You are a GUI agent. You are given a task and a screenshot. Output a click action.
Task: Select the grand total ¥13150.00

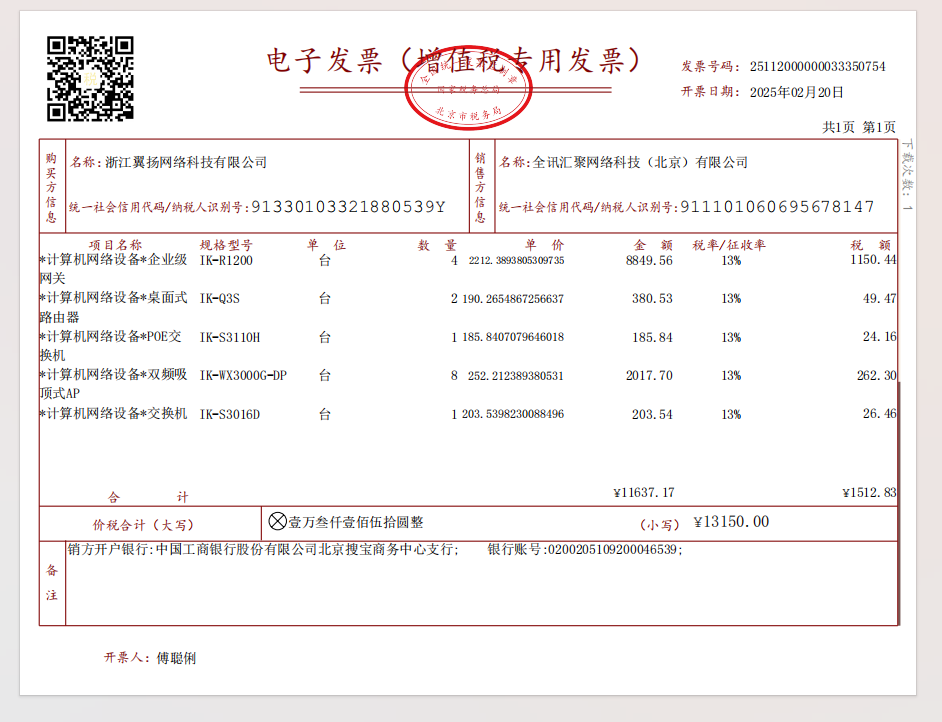coord(731,521)
